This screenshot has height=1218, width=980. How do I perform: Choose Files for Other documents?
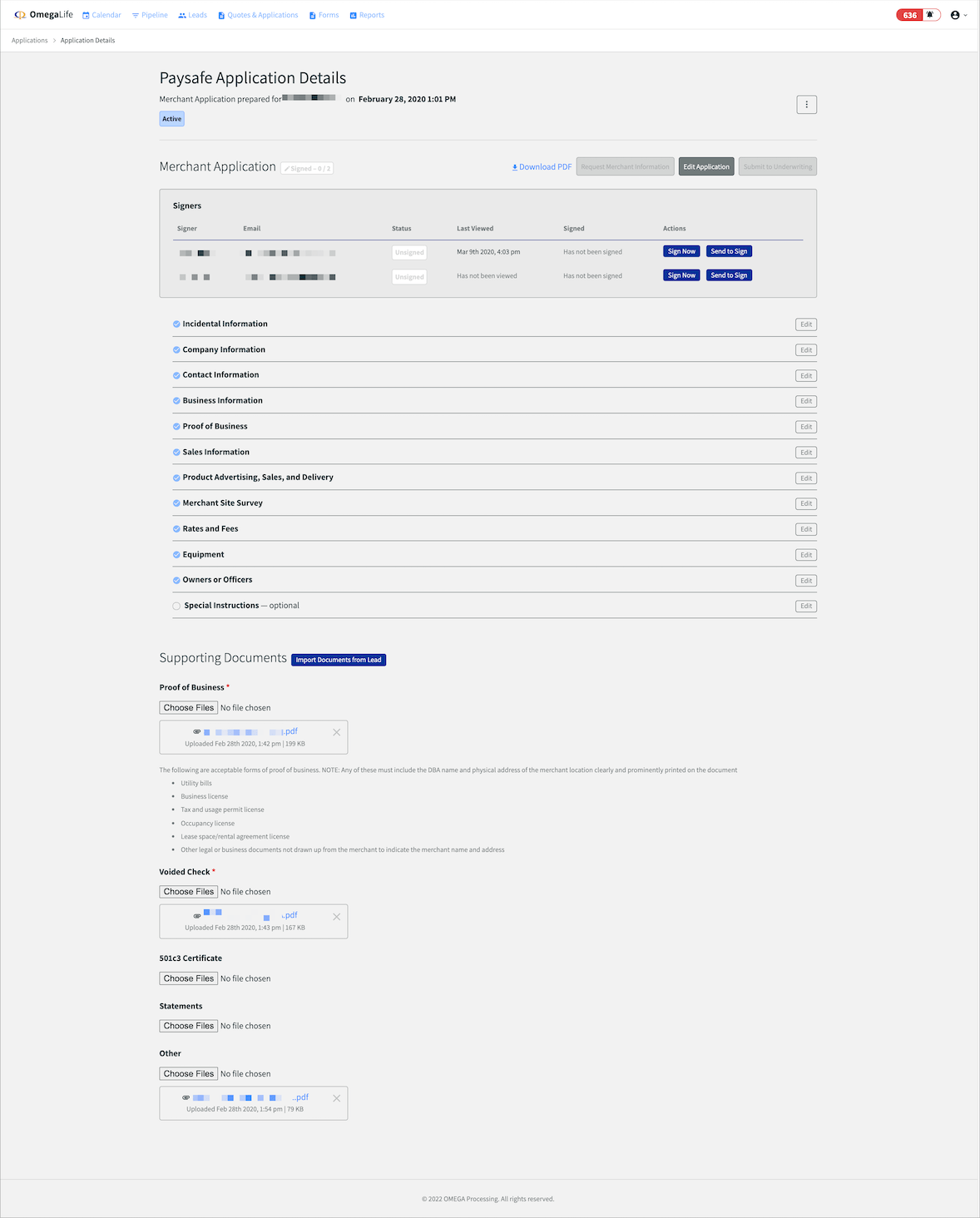(189, 1074)
